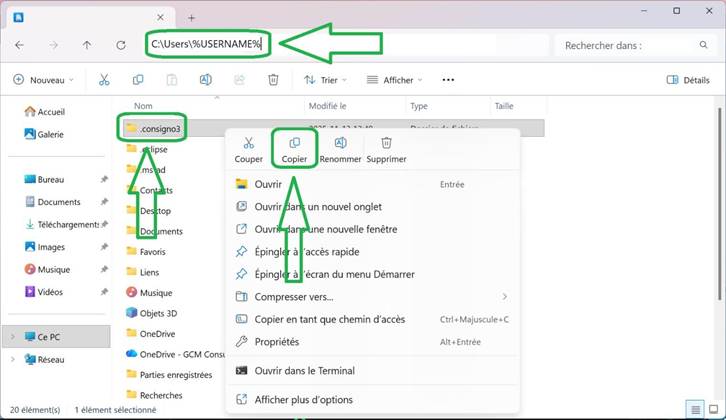Open the three-dot more options menu
The height and width of the screenshot is (420, 726).
tap(448, 80)
